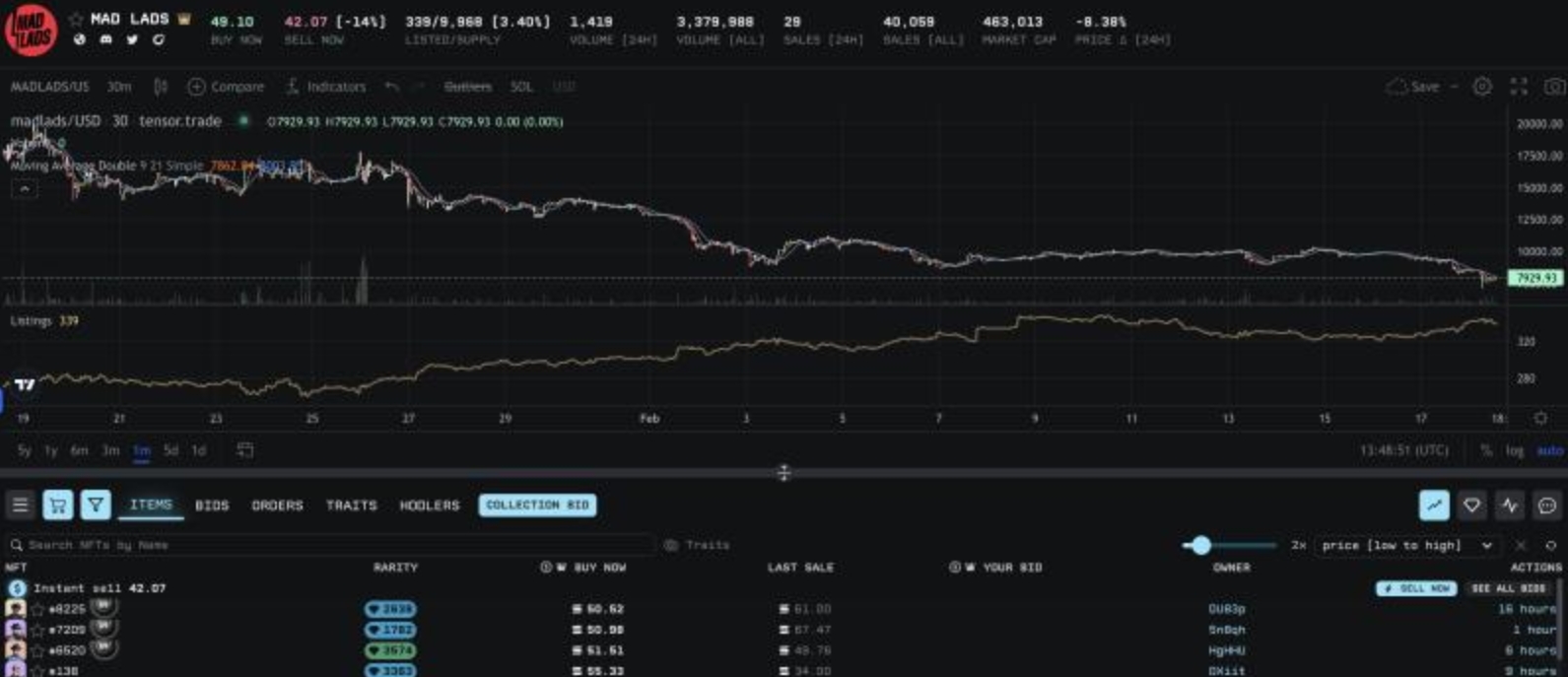Click the TradingView logo on chart
1568x677 pixels.
pos(25,384)
